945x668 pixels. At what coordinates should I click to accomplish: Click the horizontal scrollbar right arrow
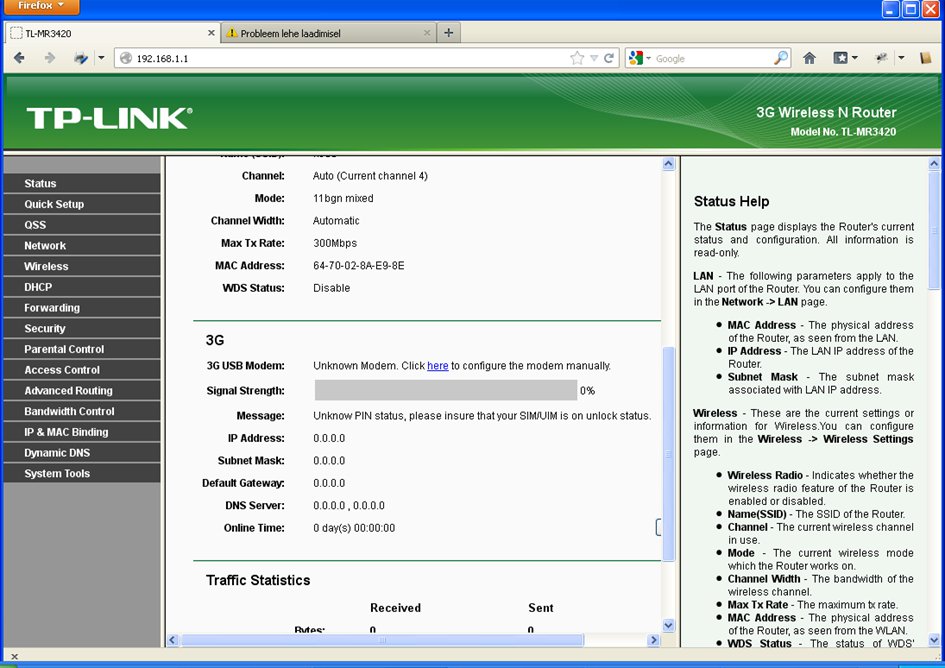pyautogui.click(x=653, y=640)
